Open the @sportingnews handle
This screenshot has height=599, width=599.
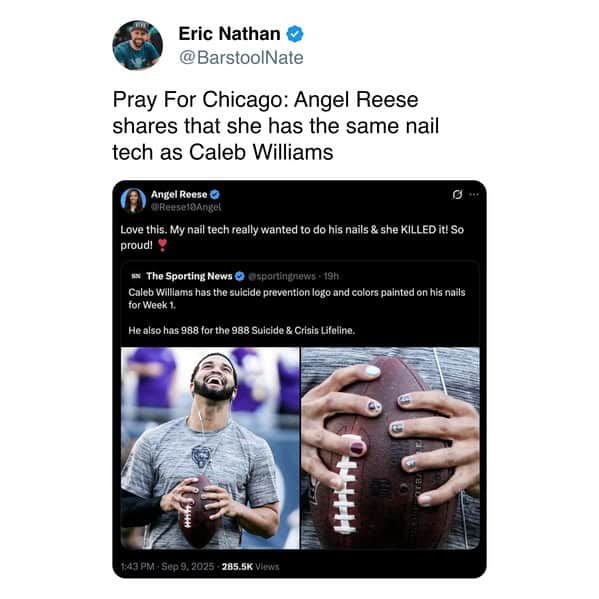point(282,276)
